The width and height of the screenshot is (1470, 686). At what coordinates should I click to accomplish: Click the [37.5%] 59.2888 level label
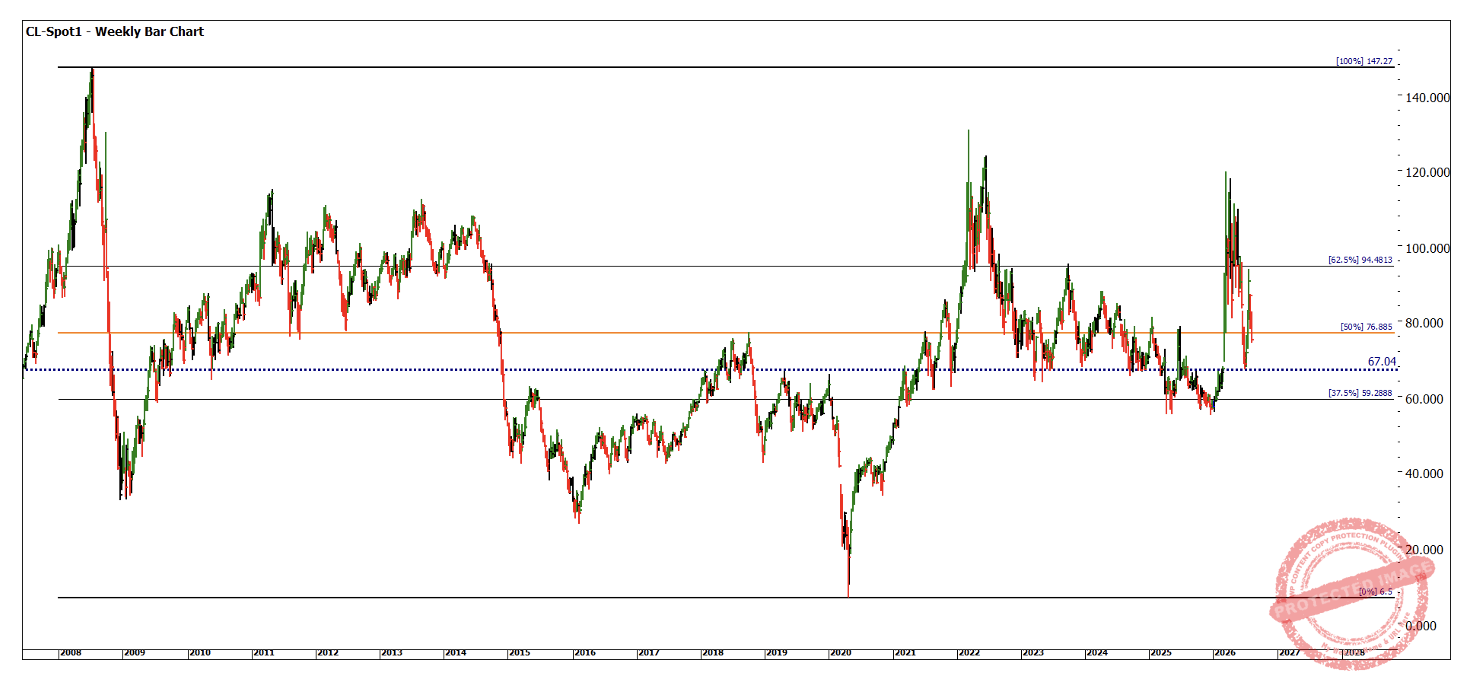pos(1359,393)
